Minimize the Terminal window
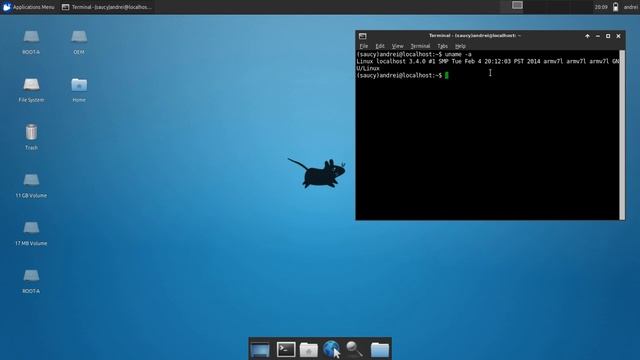Viewport: 640px width, 360px height. [x=598, y=36]
